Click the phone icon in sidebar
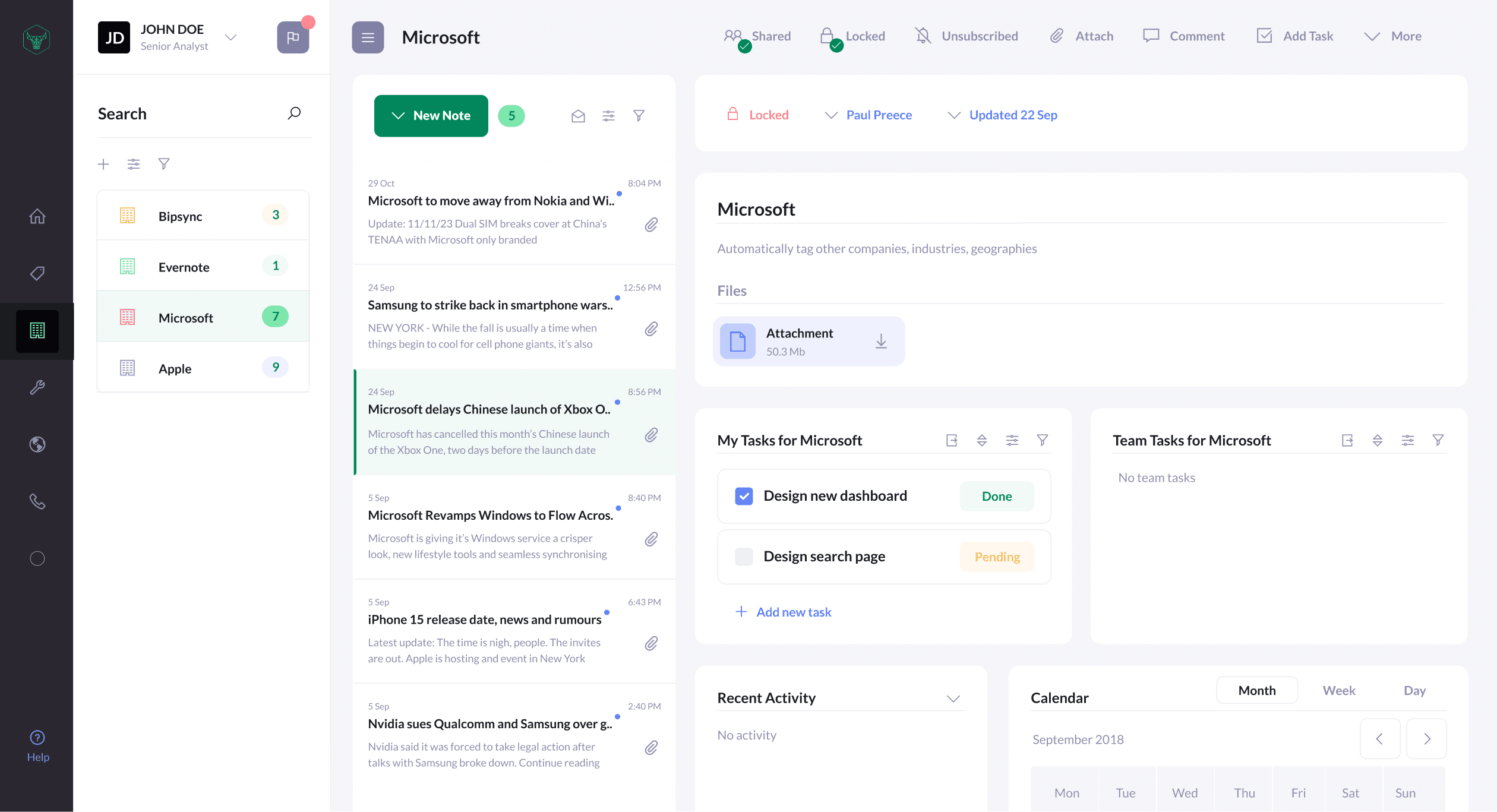This screenshot has width=1497, height=812. pyautogui.click(x=37, y=501)
